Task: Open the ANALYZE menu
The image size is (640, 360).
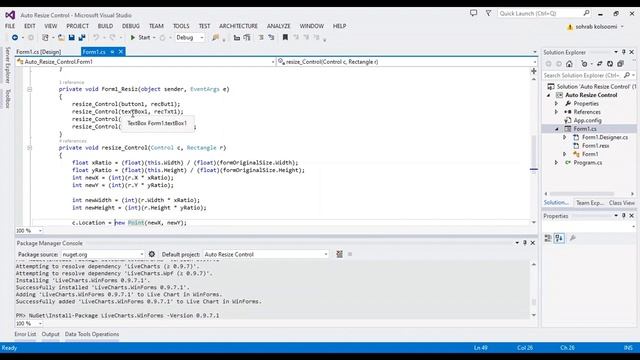Action: click(x=279, y=26)
